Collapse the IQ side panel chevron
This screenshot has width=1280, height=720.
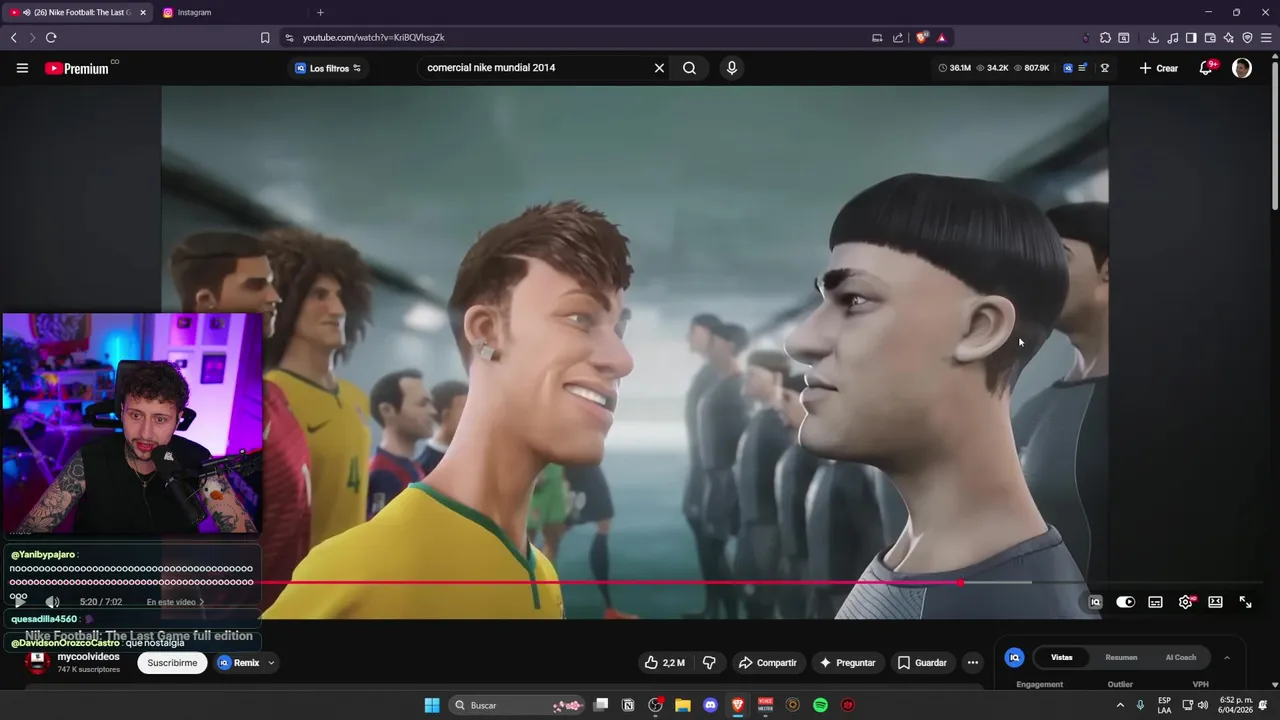[x=1227, y=658]
